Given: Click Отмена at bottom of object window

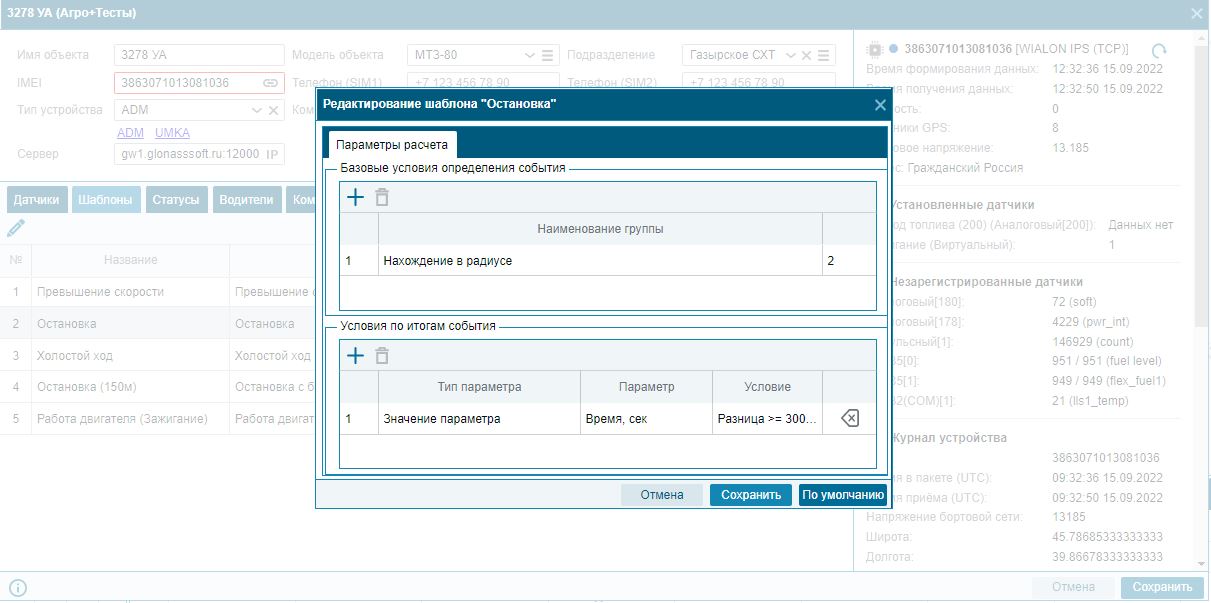Looking at the screenshot, I should (1074, 587).
